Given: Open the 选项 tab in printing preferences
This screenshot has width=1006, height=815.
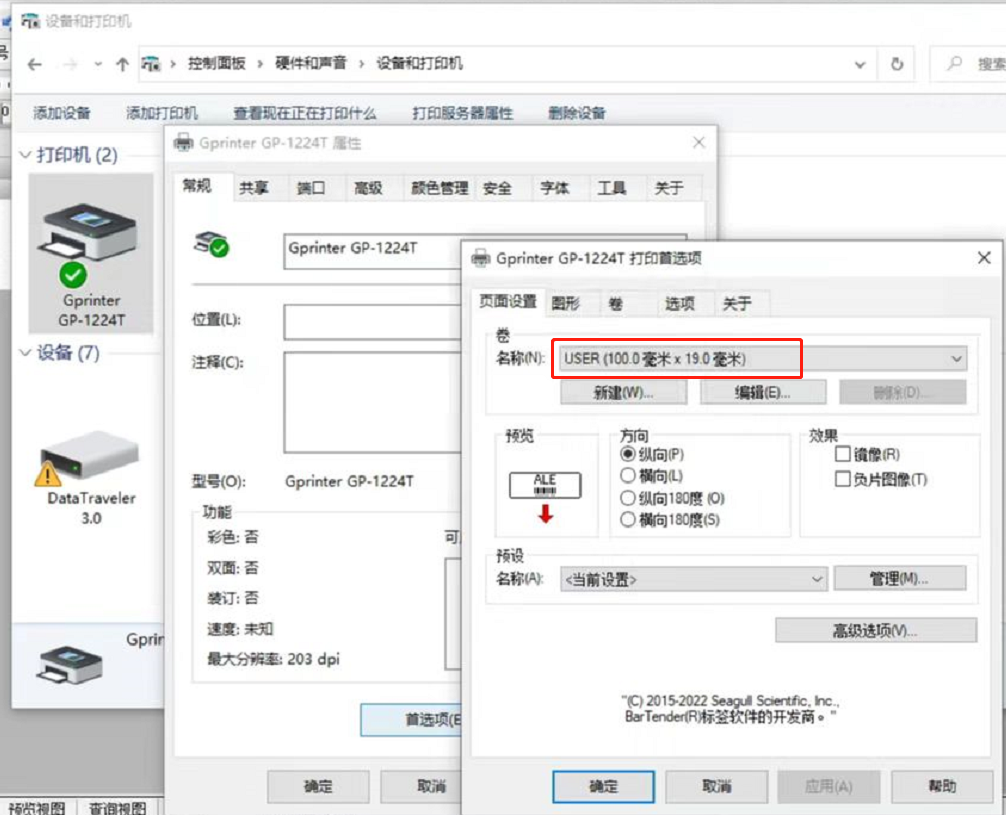Looking at the screenshot, I should pyautogui.click(x=679, y=304).
